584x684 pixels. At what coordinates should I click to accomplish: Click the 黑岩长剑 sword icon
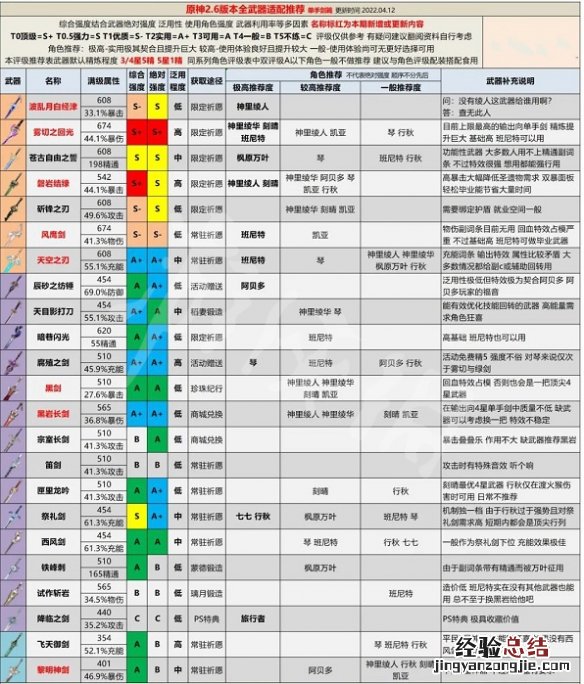tap(13, 414)
